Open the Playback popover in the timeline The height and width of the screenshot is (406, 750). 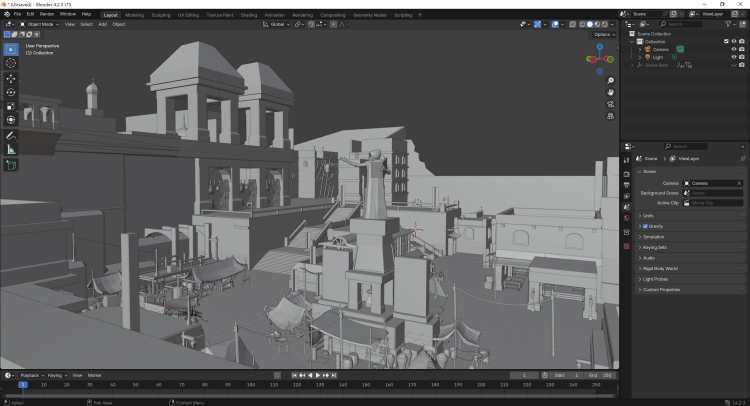coord(30,375)
